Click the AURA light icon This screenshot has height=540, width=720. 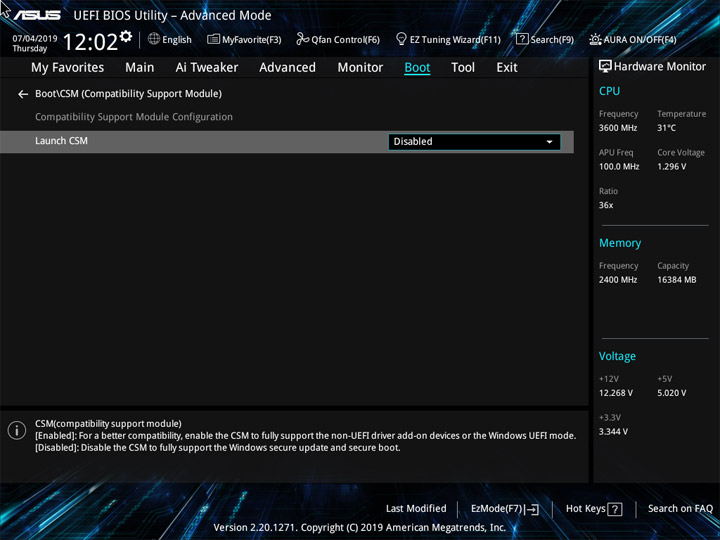(x=595, y=39)
